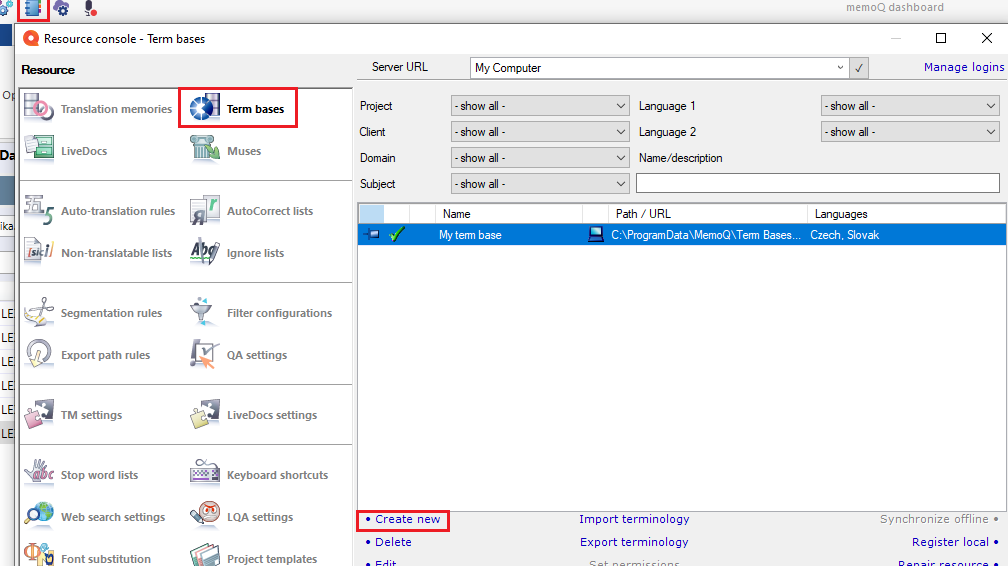Screen dimensions: 1008x566
Task: Open the LiveDocs resource icon
Action: pyautogui.click(x=39, y=150)
